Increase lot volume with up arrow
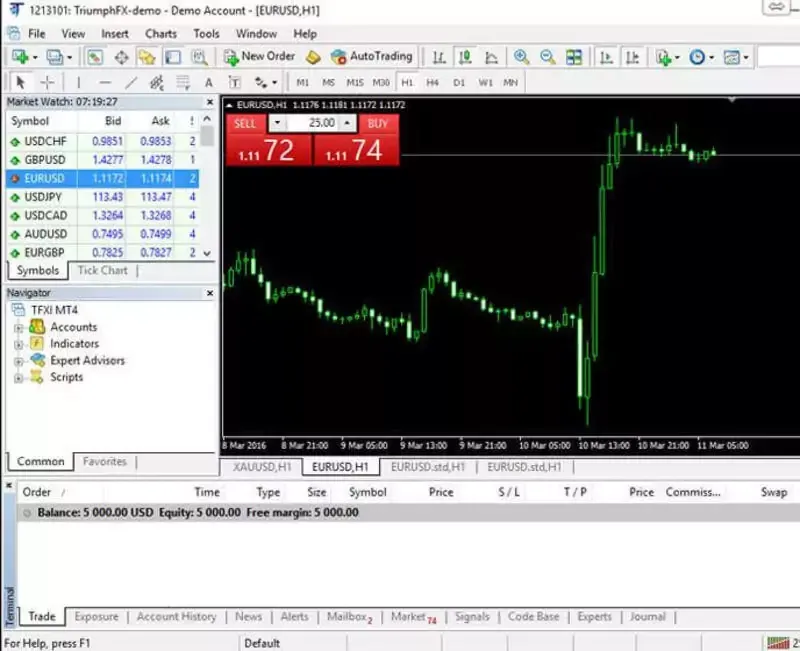Screen dimensions: 800x651 [347, 123]
